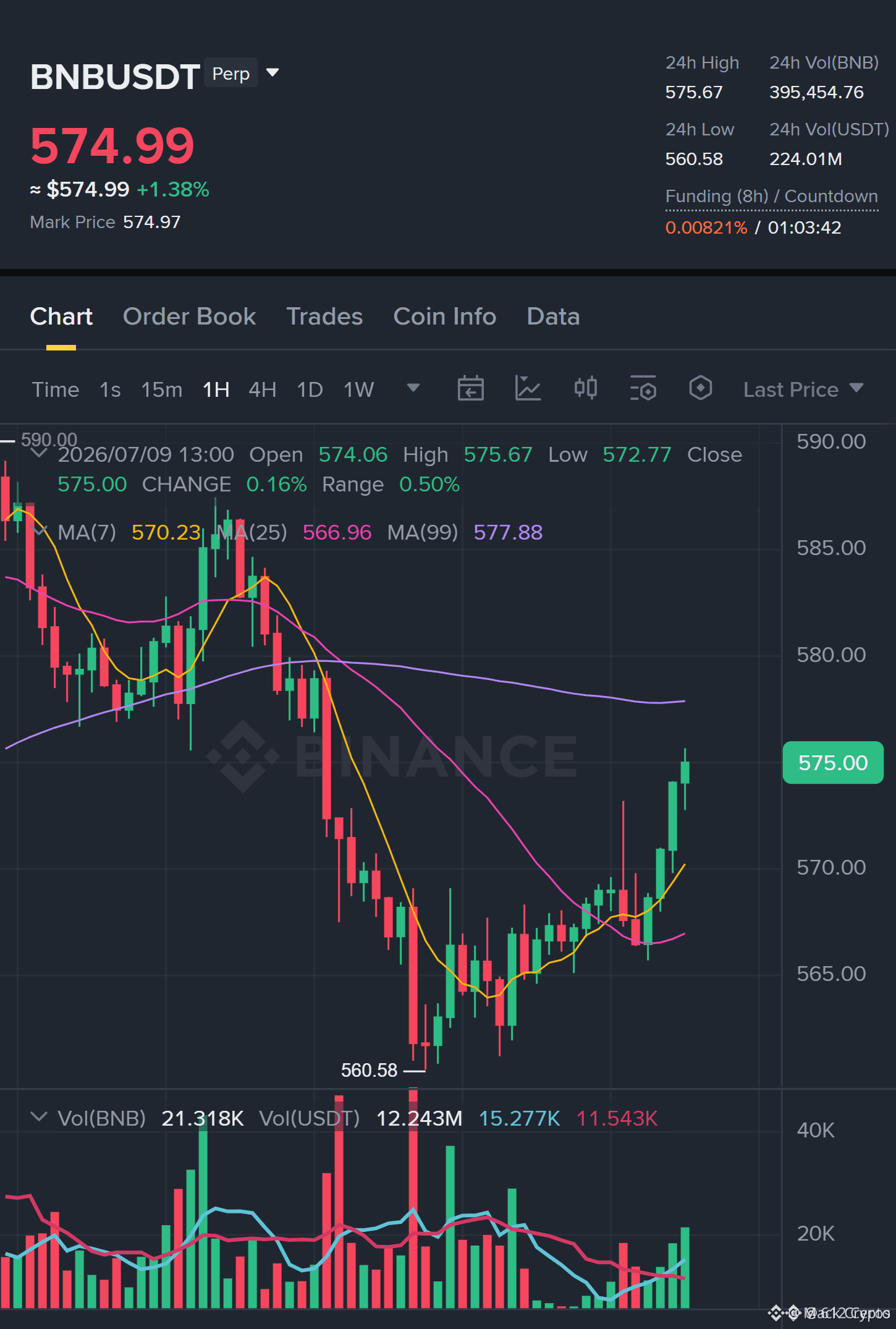Click the MA(25) value 566.96
The height and width of the screenshot is (1329, 896).
click(x=337, y=532)
